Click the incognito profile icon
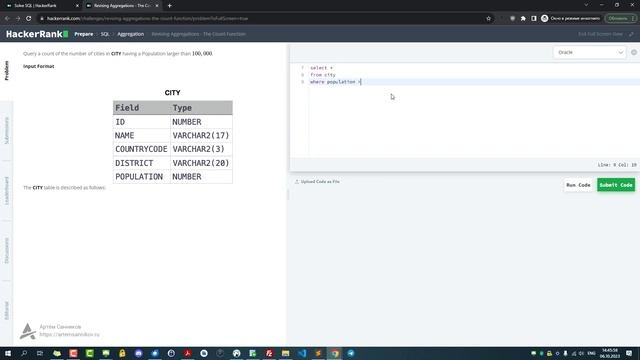 click(544, 18)
